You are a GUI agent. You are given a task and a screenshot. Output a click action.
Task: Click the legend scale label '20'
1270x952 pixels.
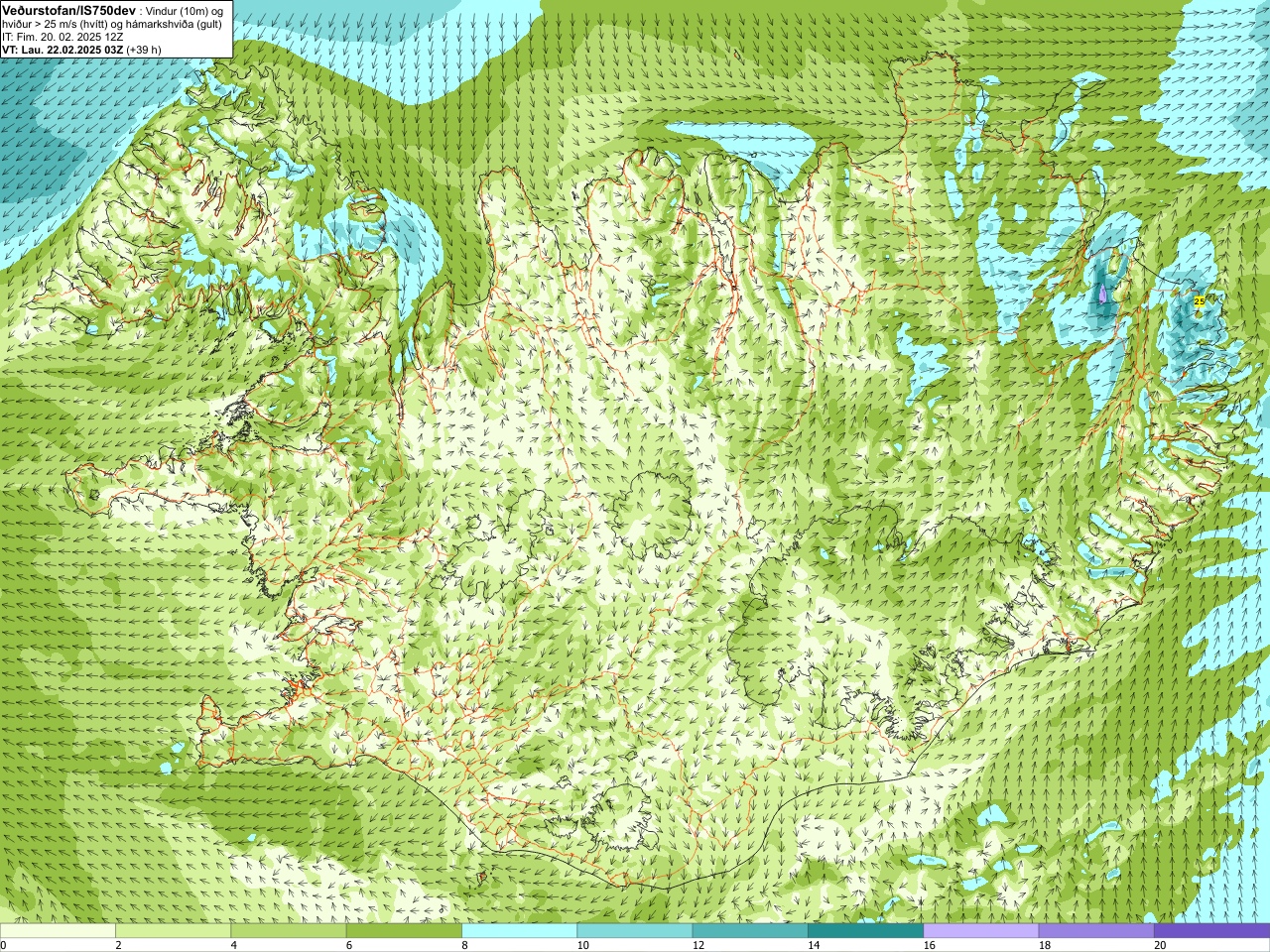(1160, 945)
